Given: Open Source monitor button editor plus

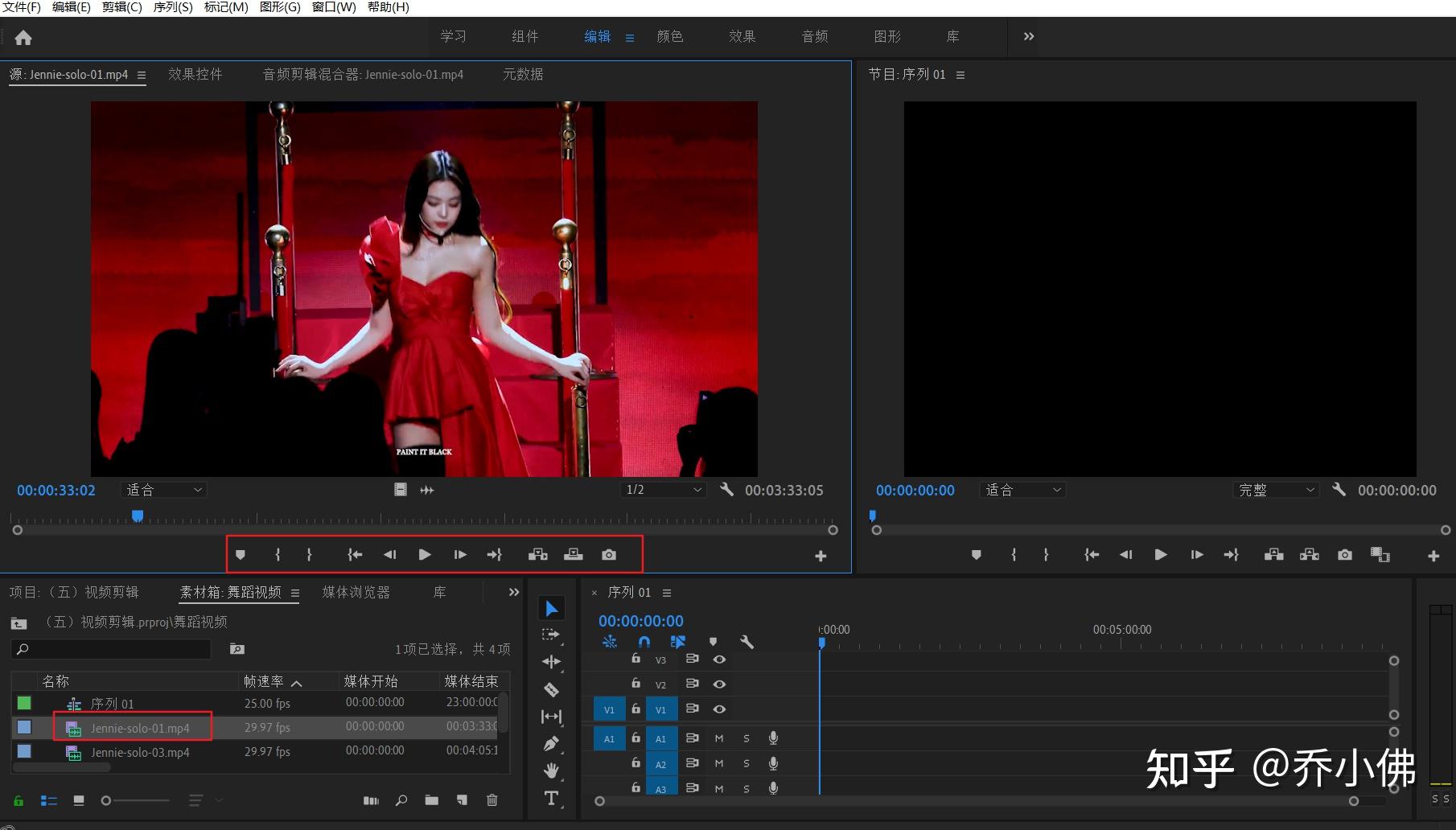Looking at the screenshot, I should pyautogui.click(x=821, y=556).
